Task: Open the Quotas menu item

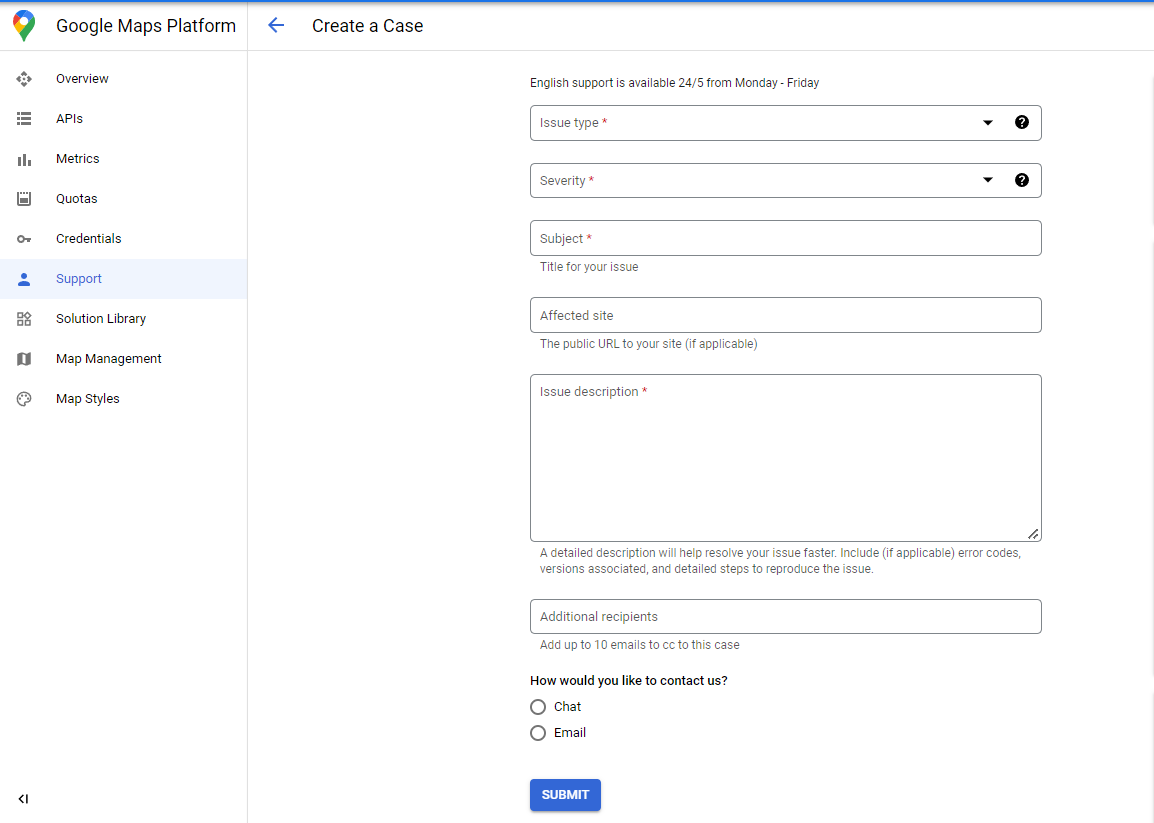Action: [x=124, y=199]
